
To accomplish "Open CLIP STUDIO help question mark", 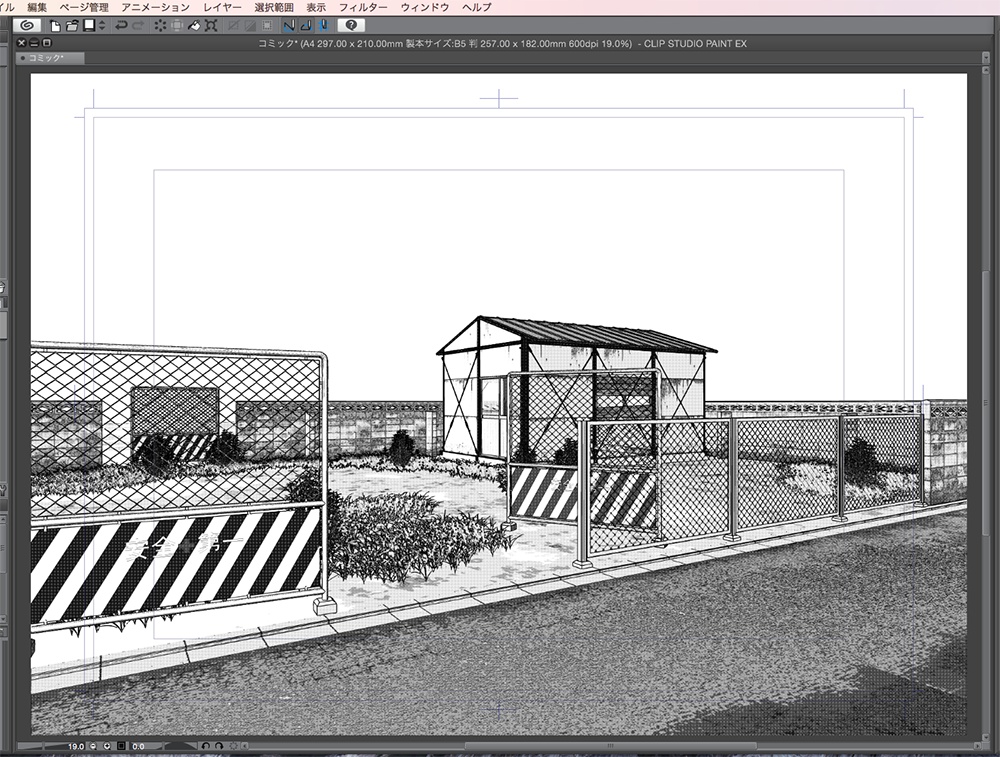I will 351,26.
